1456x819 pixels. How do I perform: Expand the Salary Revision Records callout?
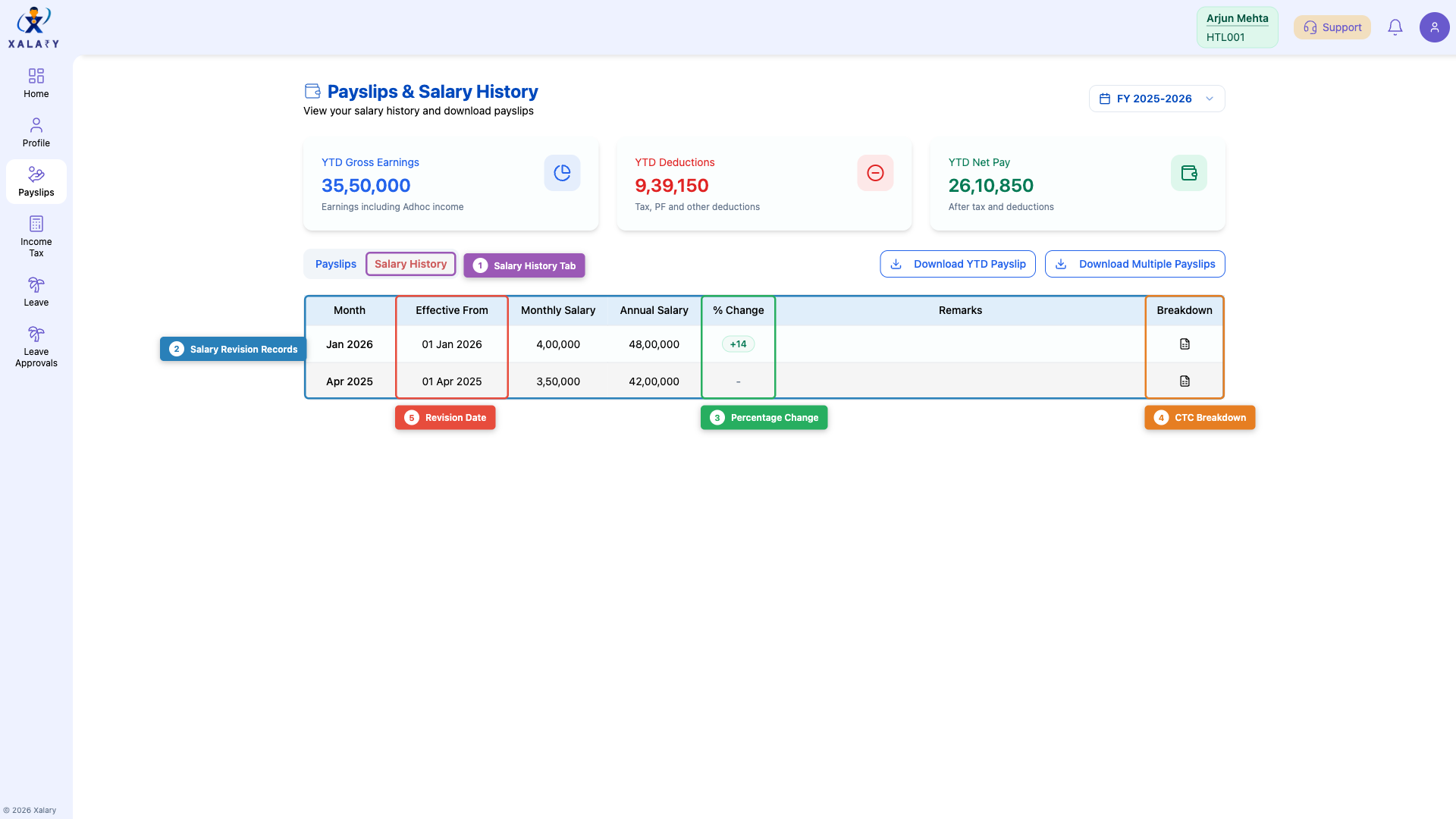(x=232, y=349)
